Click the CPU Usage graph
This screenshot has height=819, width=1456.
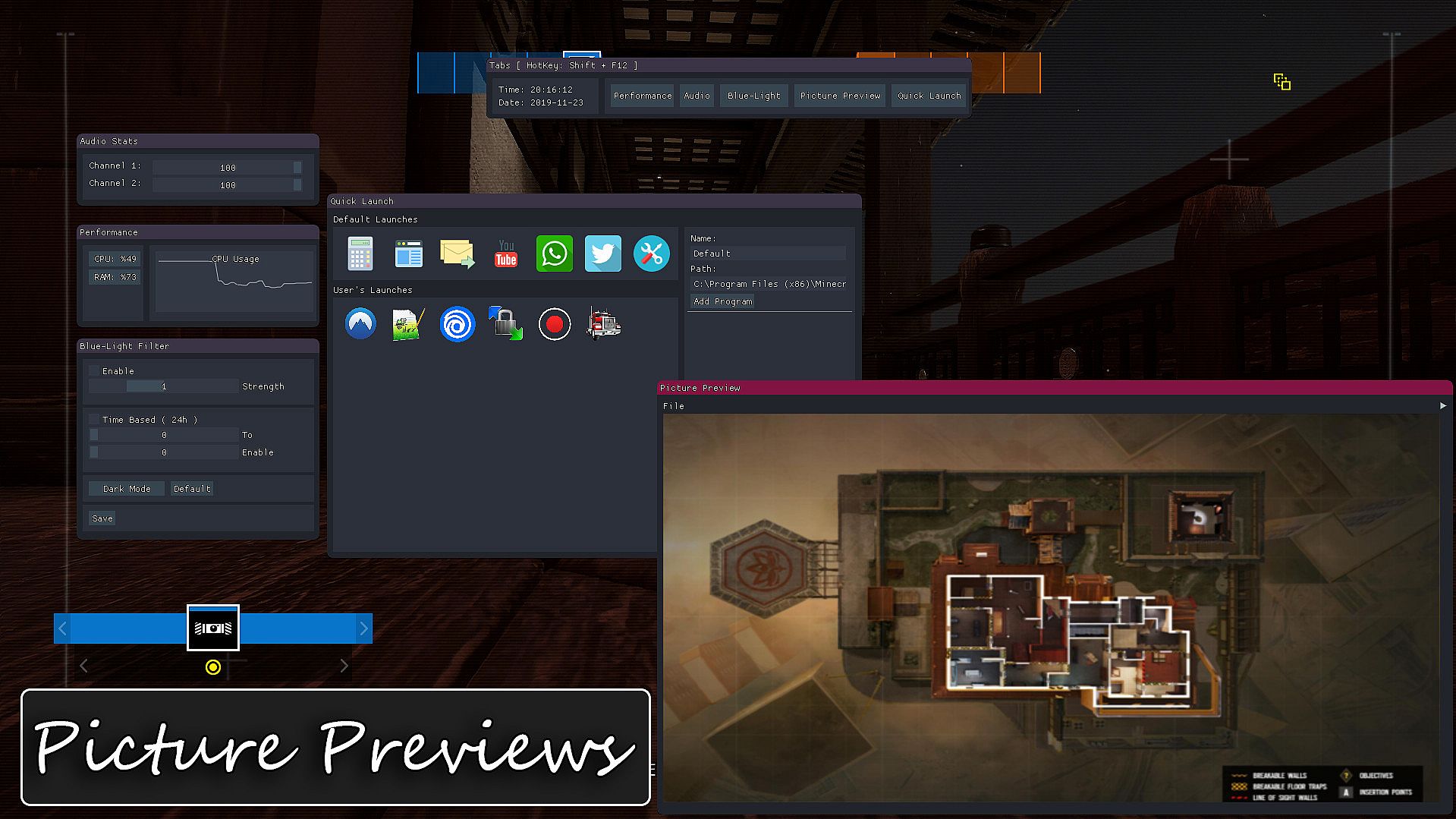[234, 281]
